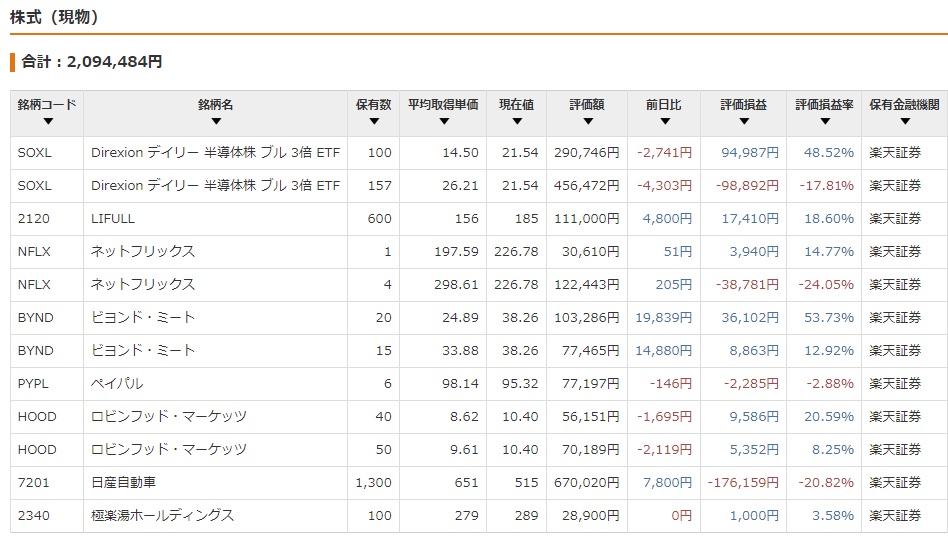
Task: Select the 19,839円 day change value
Action: click(x=663, y=318)
